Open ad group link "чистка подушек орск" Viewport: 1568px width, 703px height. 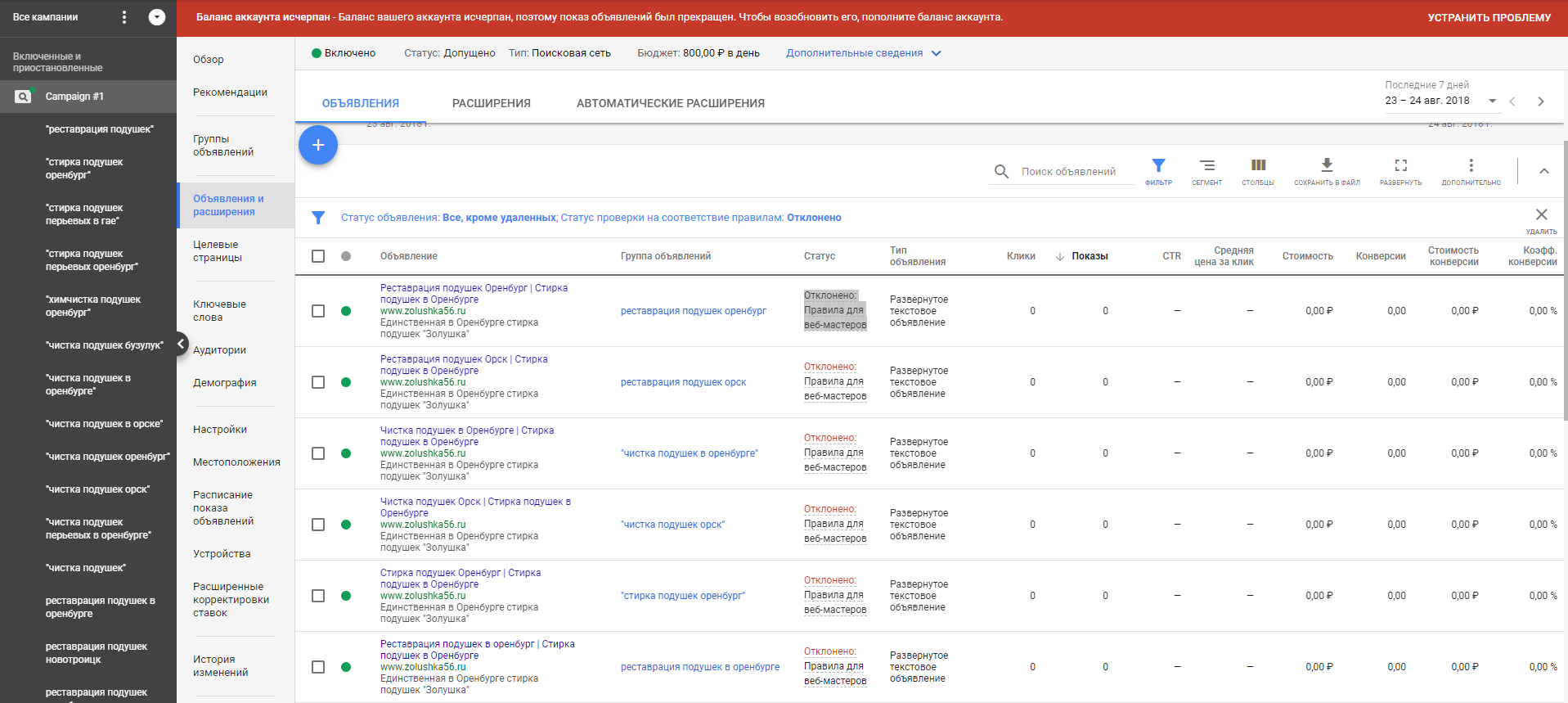click(x=672, y=525)
